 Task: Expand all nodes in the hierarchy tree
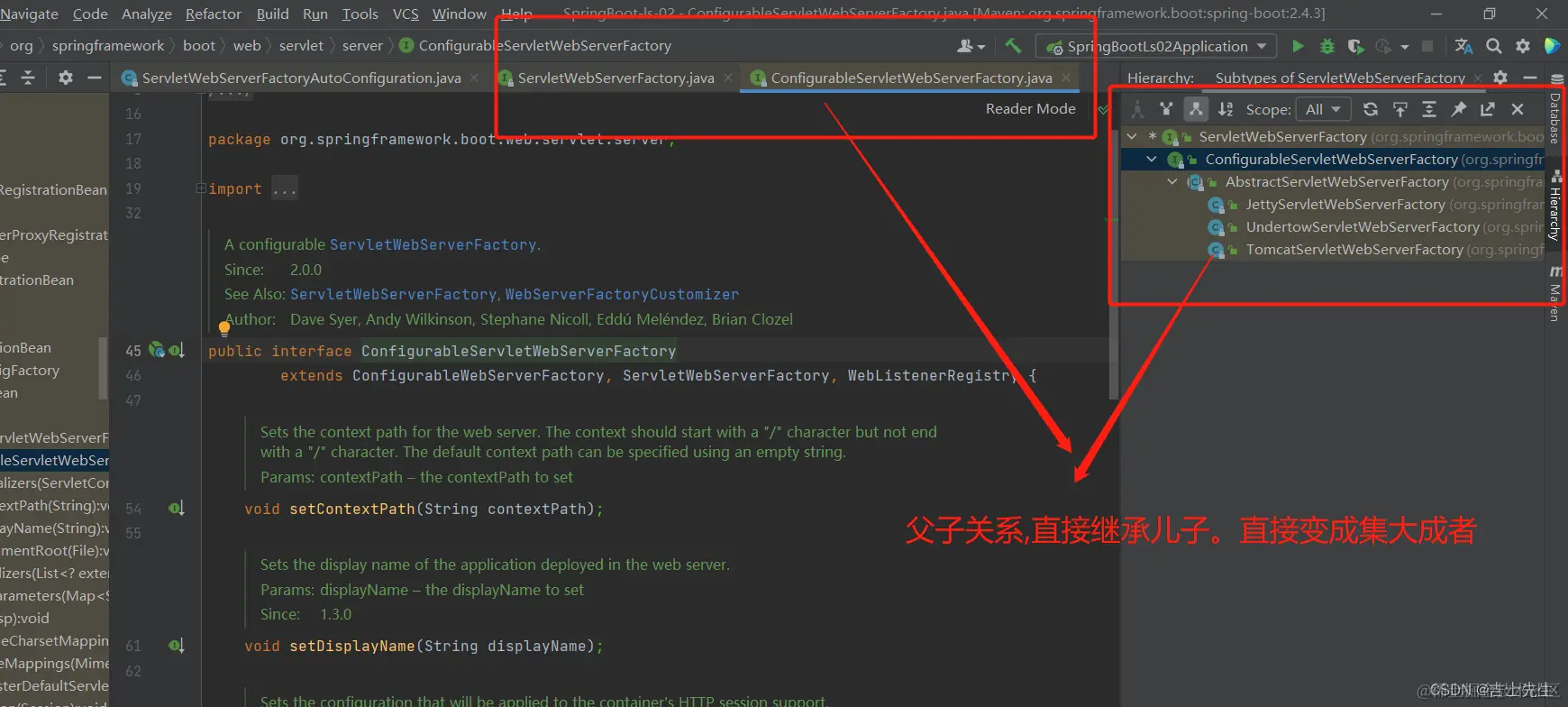point(1429,109)
